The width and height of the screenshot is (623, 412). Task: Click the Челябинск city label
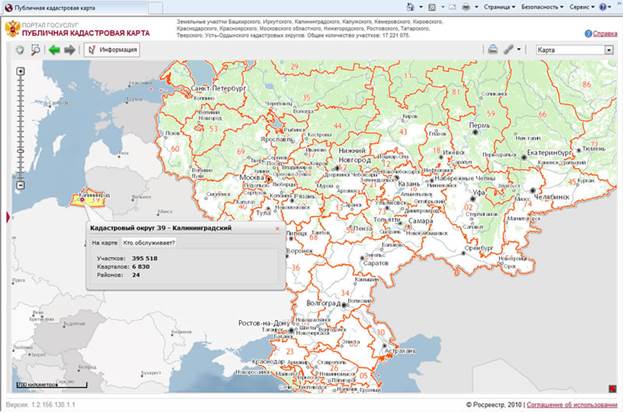coord(552,197)
